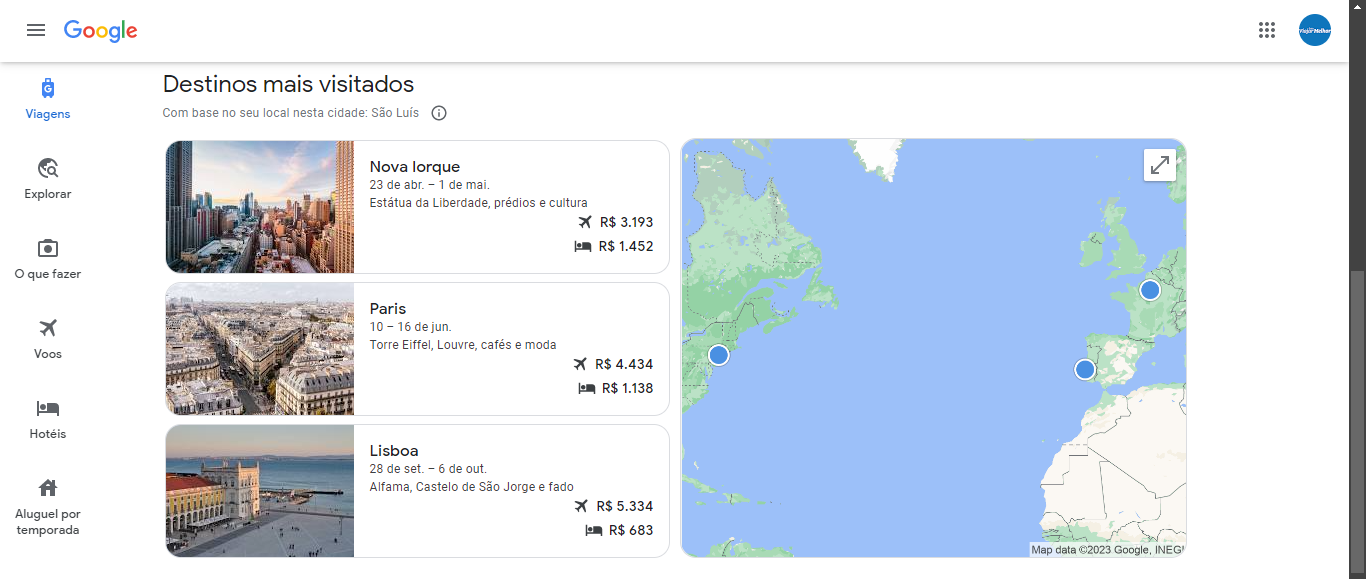Select the Paris destination card
1366x579 pixels.
coord(417,349)
